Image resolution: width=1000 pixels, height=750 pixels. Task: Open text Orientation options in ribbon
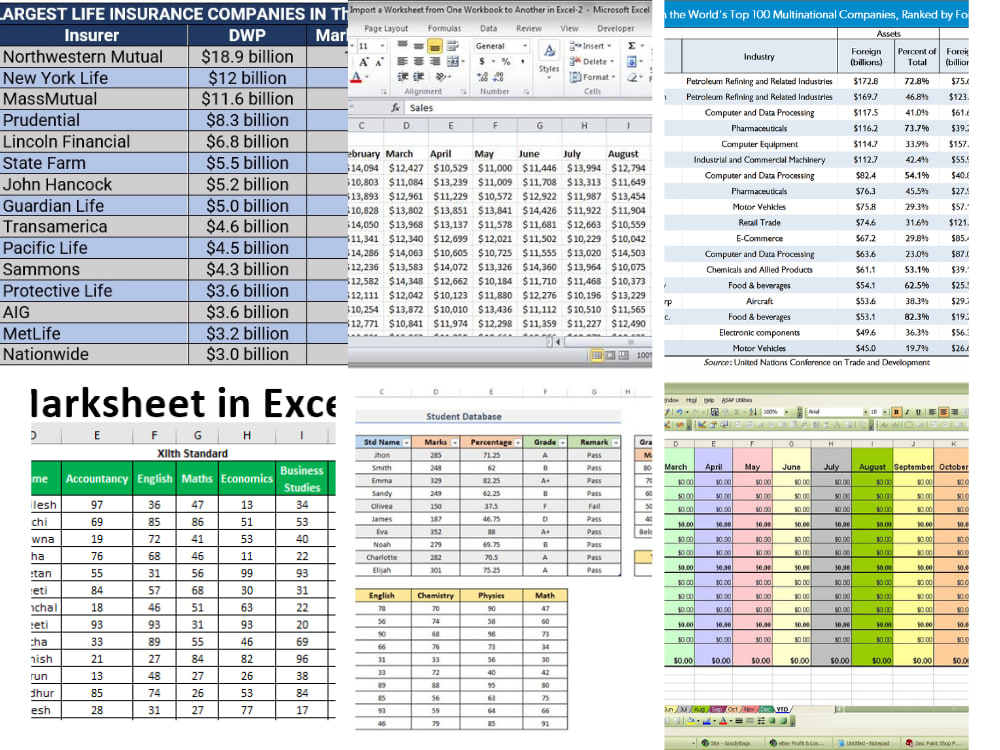click(443, 77)
